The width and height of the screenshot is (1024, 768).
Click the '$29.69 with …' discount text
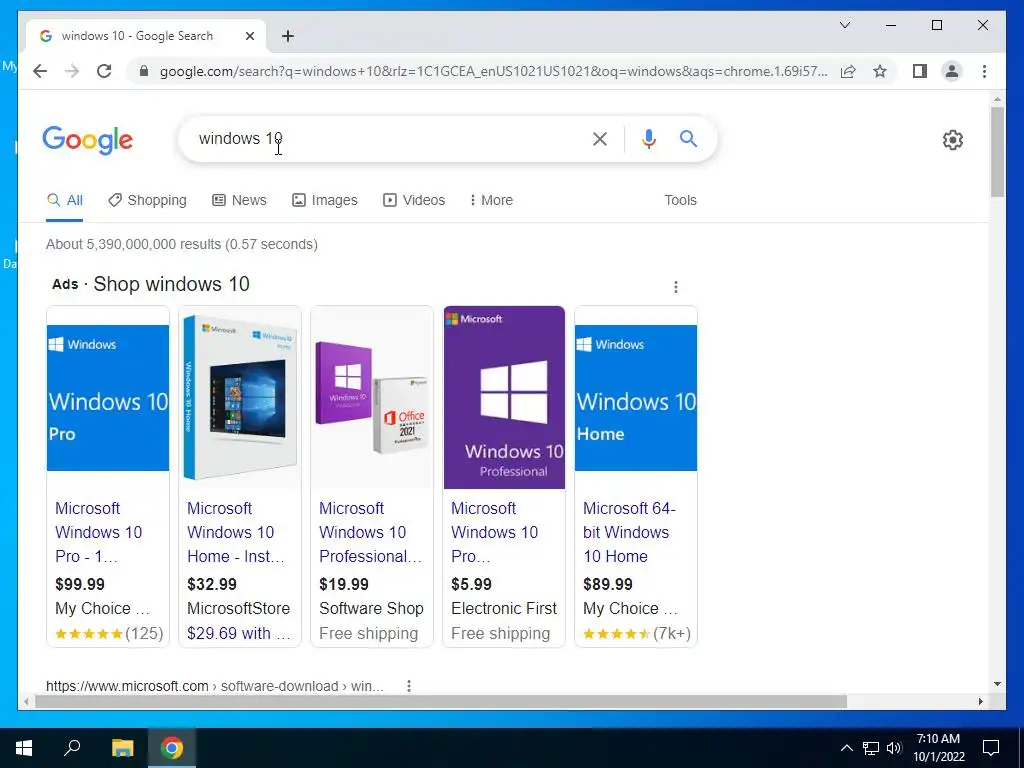pos(238,633)
